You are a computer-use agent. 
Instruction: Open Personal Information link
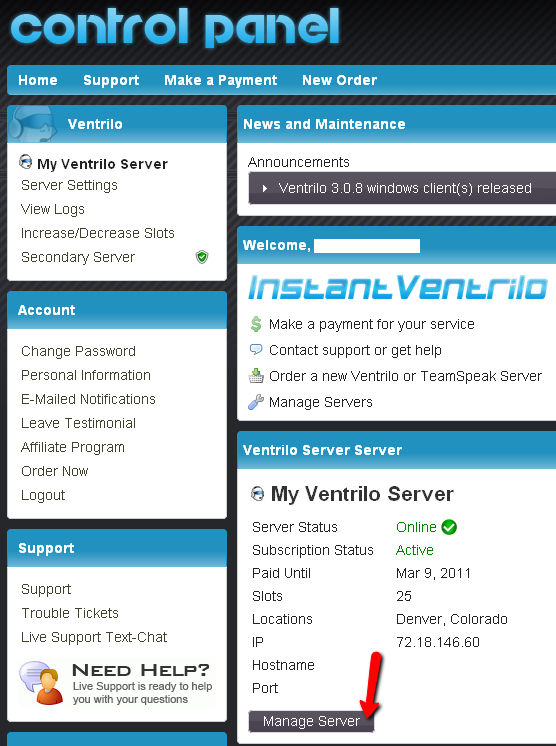(86, 375)
